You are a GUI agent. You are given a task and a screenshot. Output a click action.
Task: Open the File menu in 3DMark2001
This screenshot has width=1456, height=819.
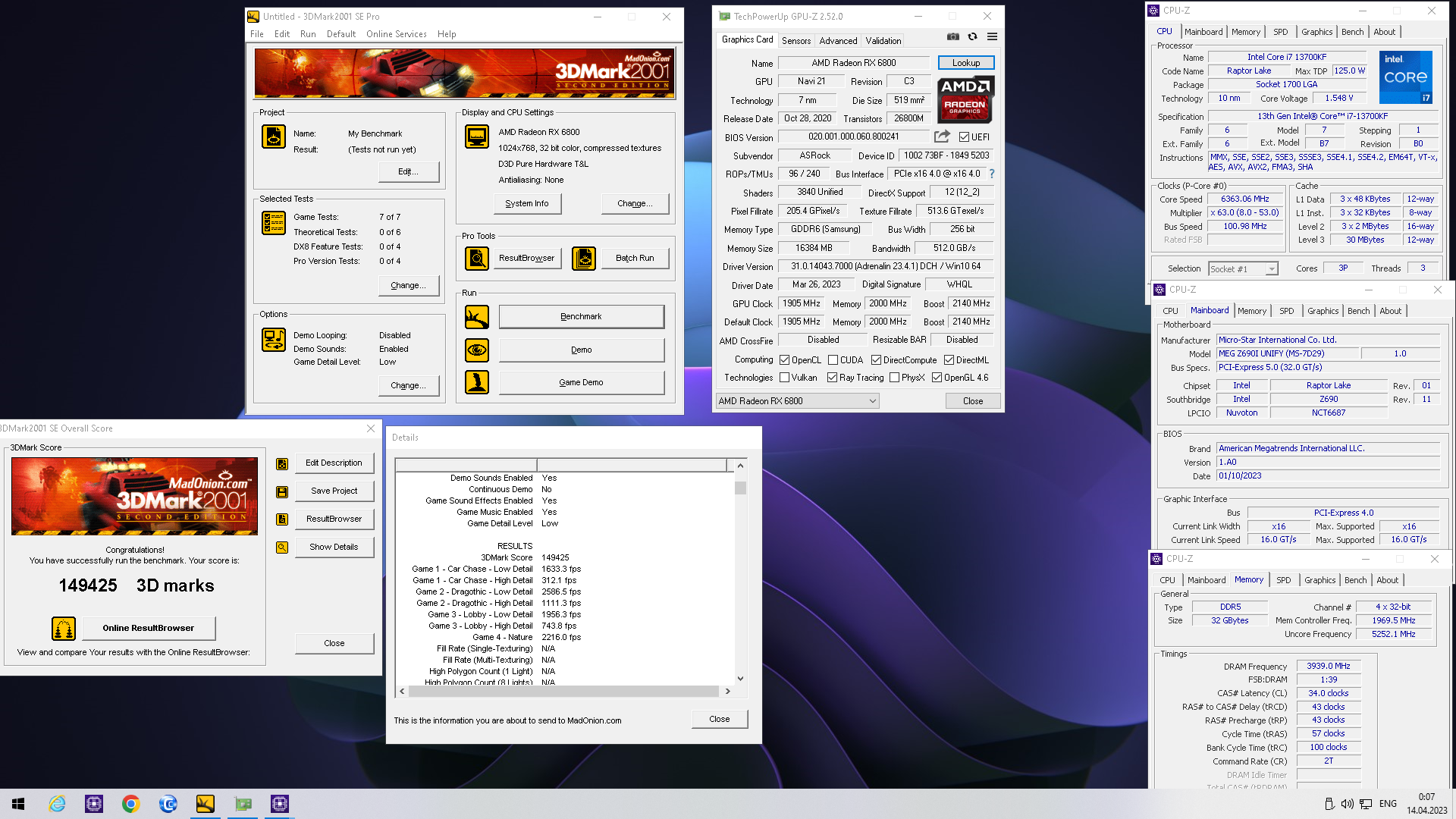[257, 34]
